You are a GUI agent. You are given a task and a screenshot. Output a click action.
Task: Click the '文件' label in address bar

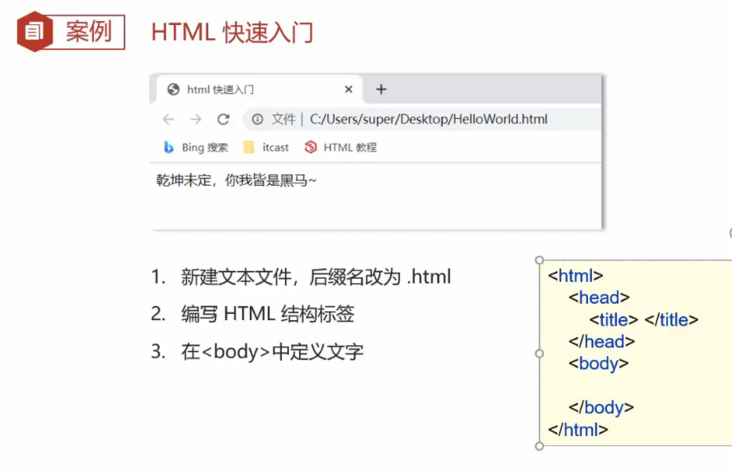(x=283, y=120)
